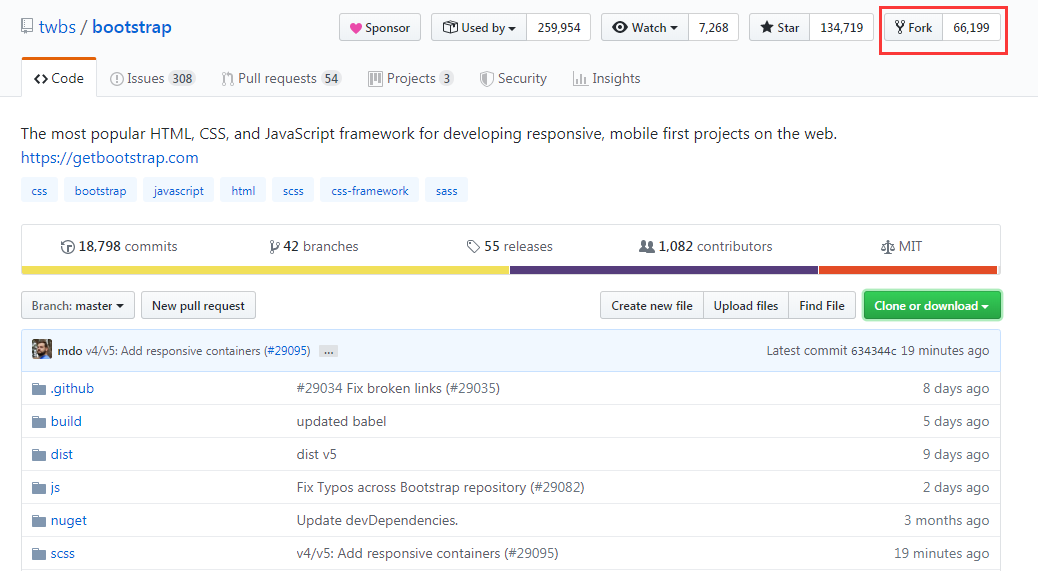Click the commits history icon
Viewport: 1038px width, 571px height.
(x=68, y=247)
